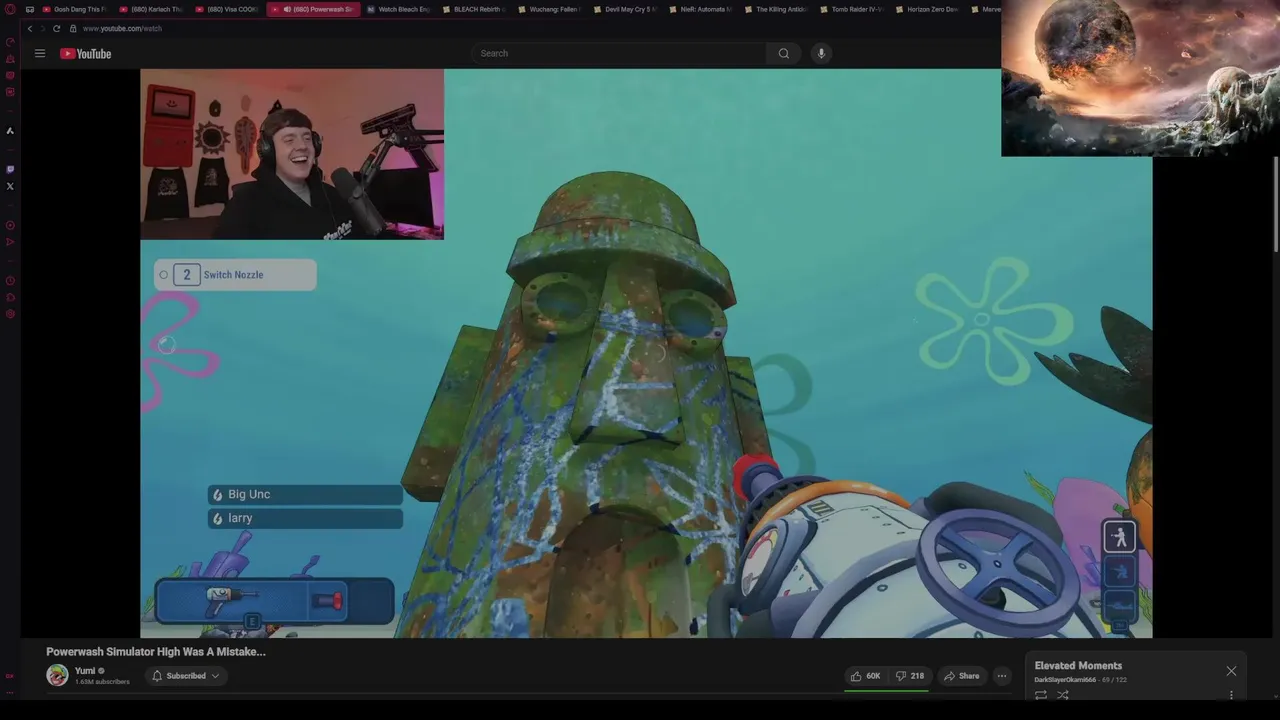Open the history clock sidebar icon
This screenshot has width=1280, height=720.
point(10,281)
